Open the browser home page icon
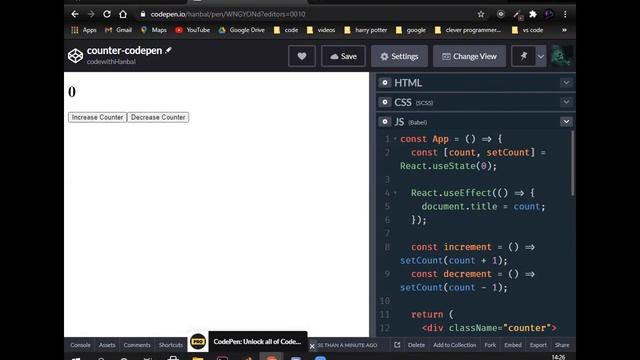Viewport: 640px width, 360px height. [123, 14]
